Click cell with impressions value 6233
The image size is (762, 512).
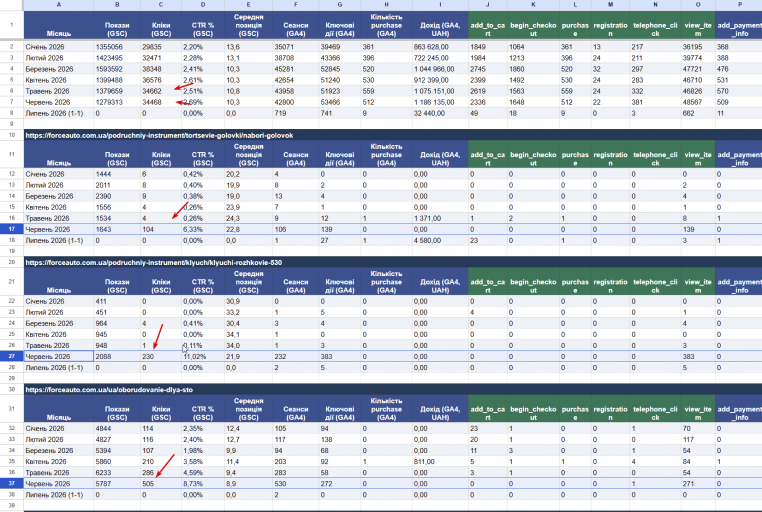click(117, 473)
